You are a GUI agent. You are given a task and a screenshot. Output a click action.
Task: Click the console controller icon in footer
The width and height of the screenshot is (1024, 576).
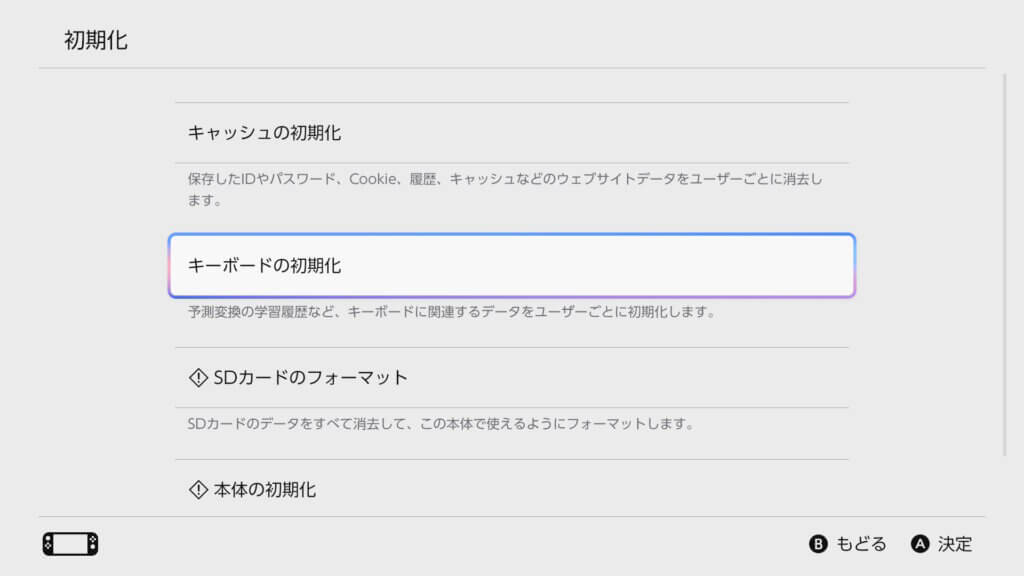pos(70,544)
